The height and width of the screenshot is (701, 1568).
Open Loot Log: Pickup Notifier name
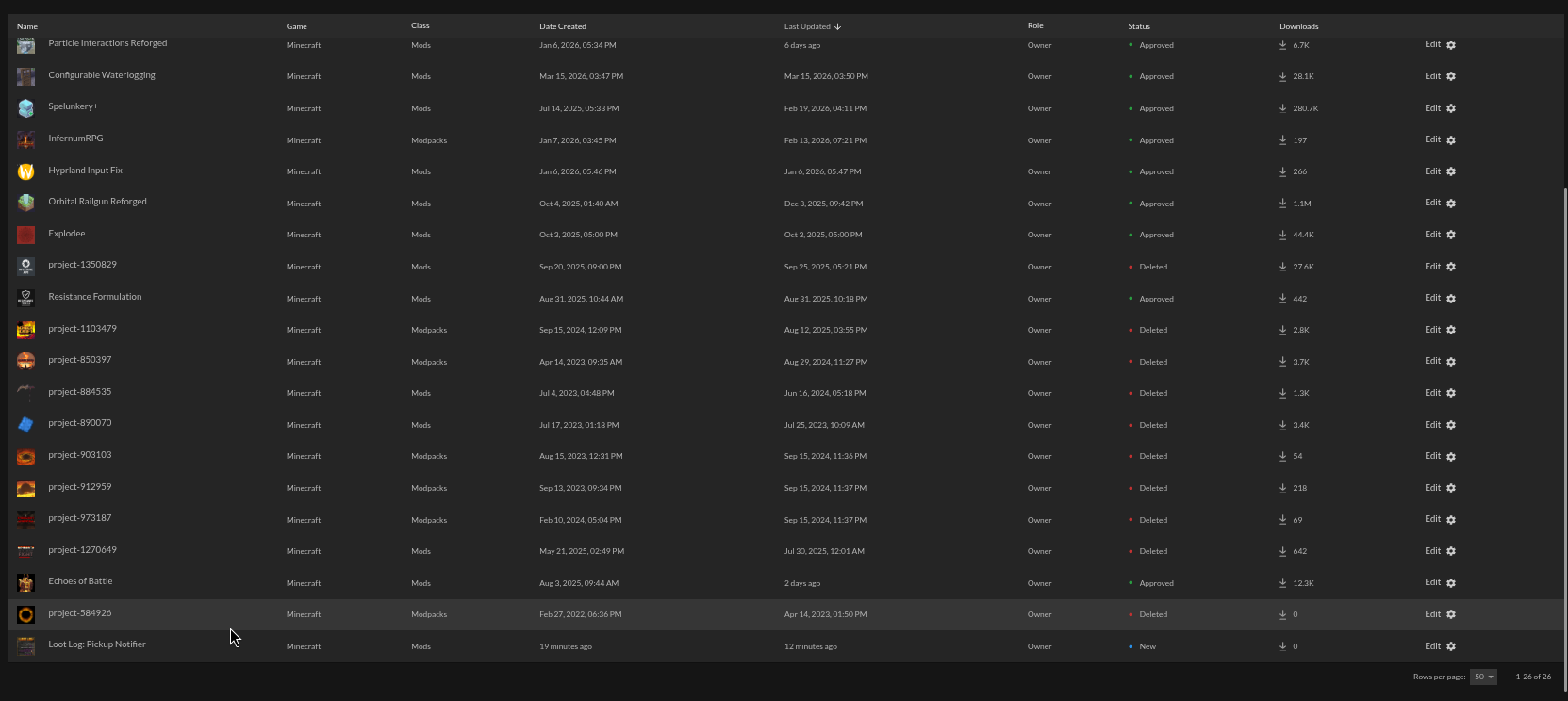97,644
